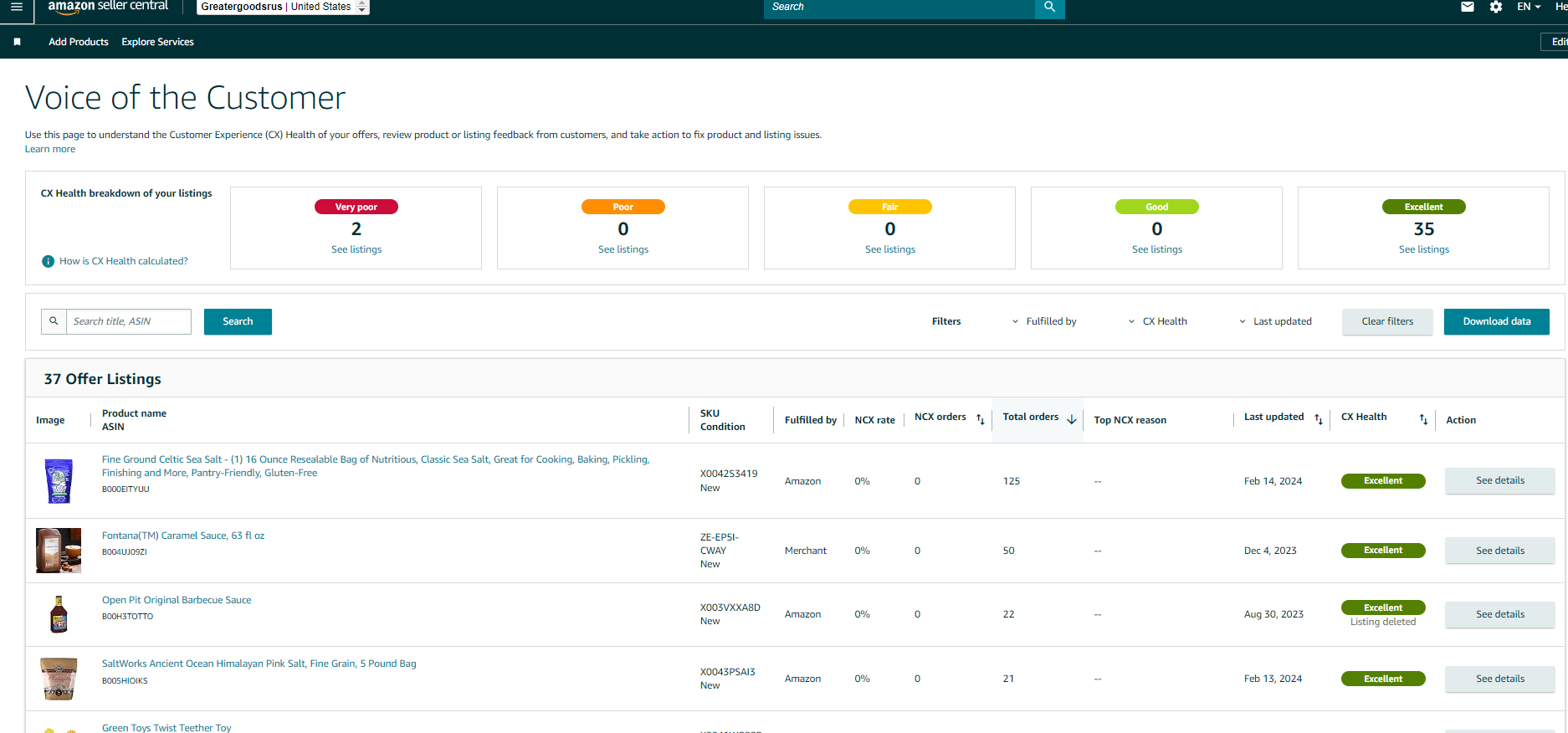
Task: Click the Feb 14, 2024 date cell
Action: click(x=1273, y=481)
